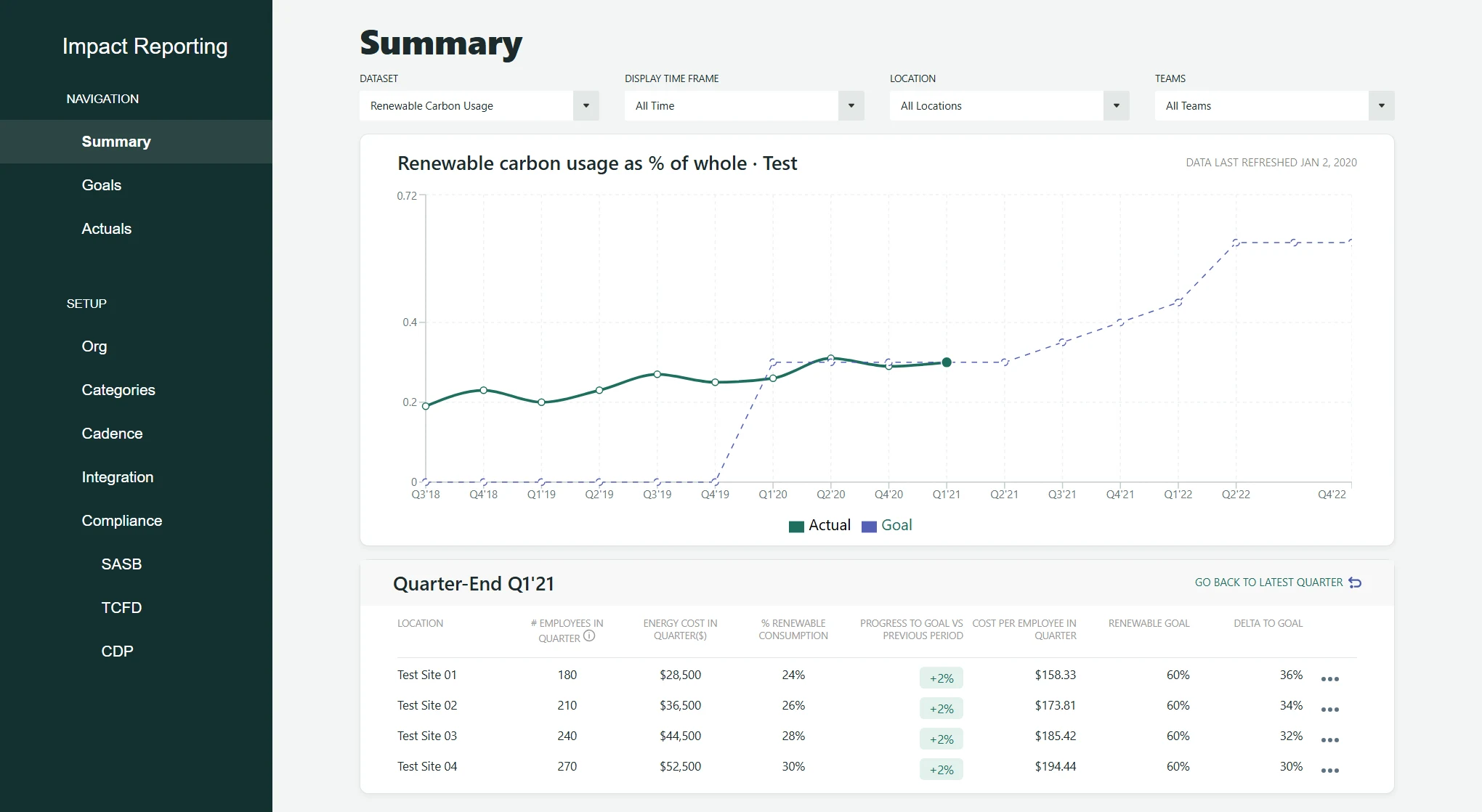Screen dimensions: 1482x812
Task: Select the Actual data point at Q2'20
Action: tap(831, 358)
